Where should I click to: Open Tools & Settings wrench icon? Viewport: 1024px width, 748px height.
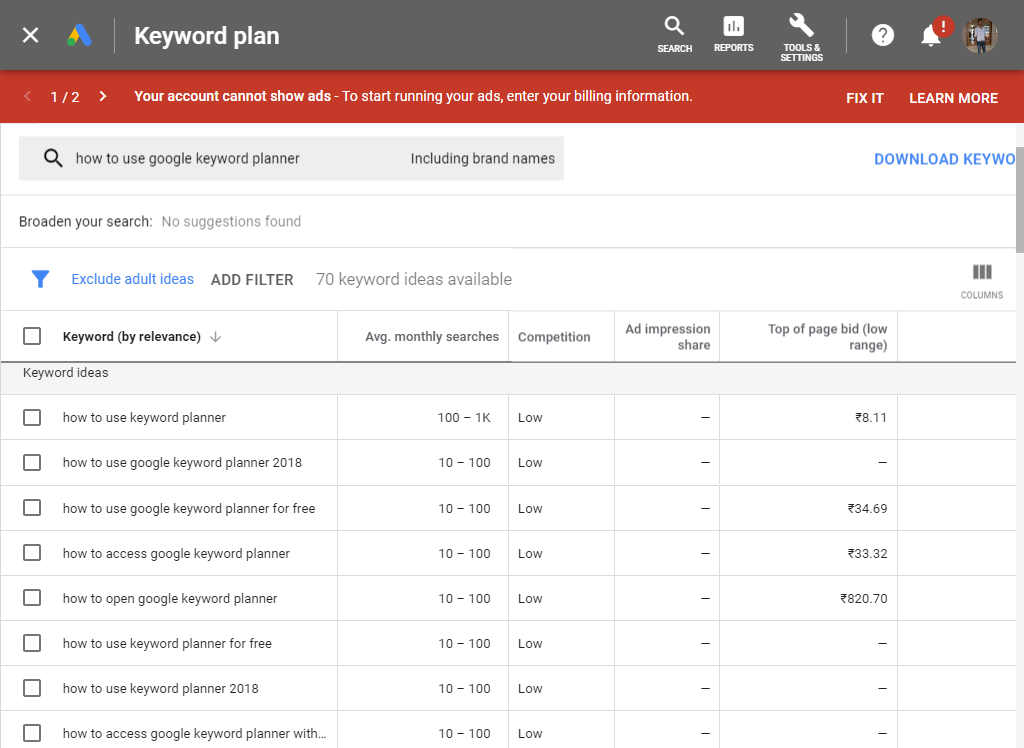coord(801,37)
